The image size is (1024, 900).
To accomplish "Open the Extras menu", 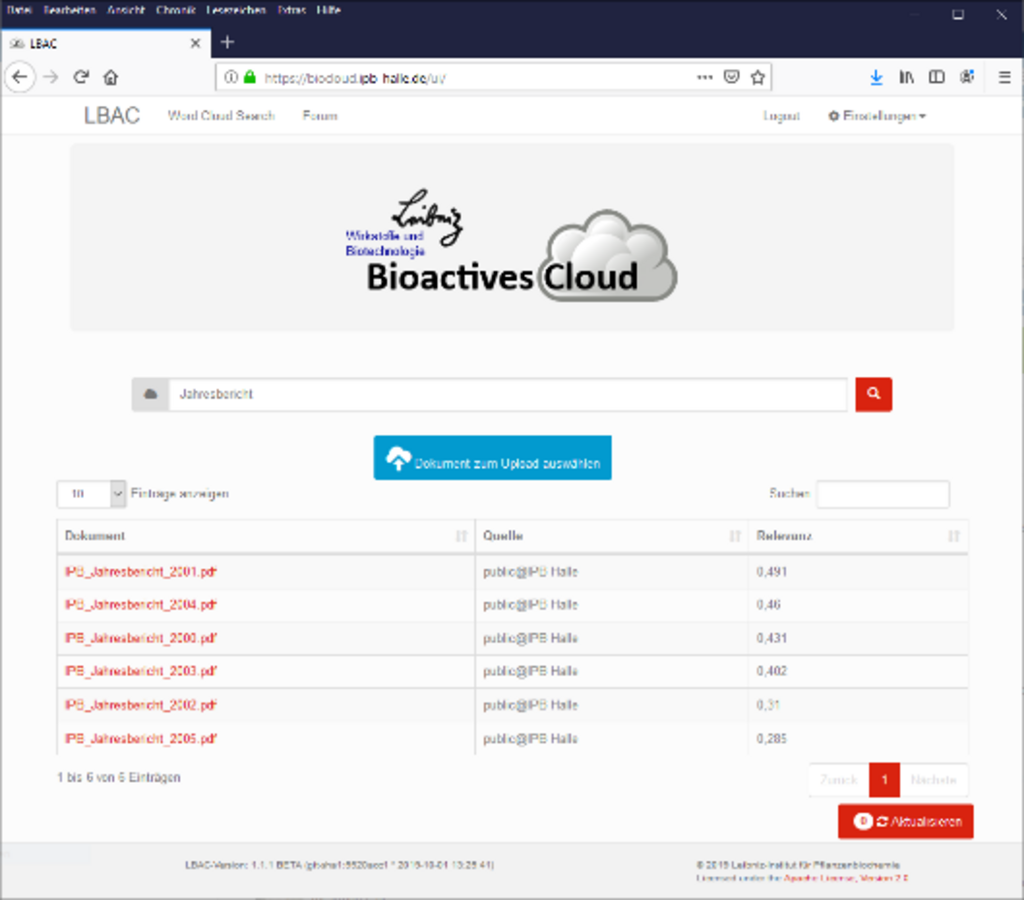I will coord(291,10).
